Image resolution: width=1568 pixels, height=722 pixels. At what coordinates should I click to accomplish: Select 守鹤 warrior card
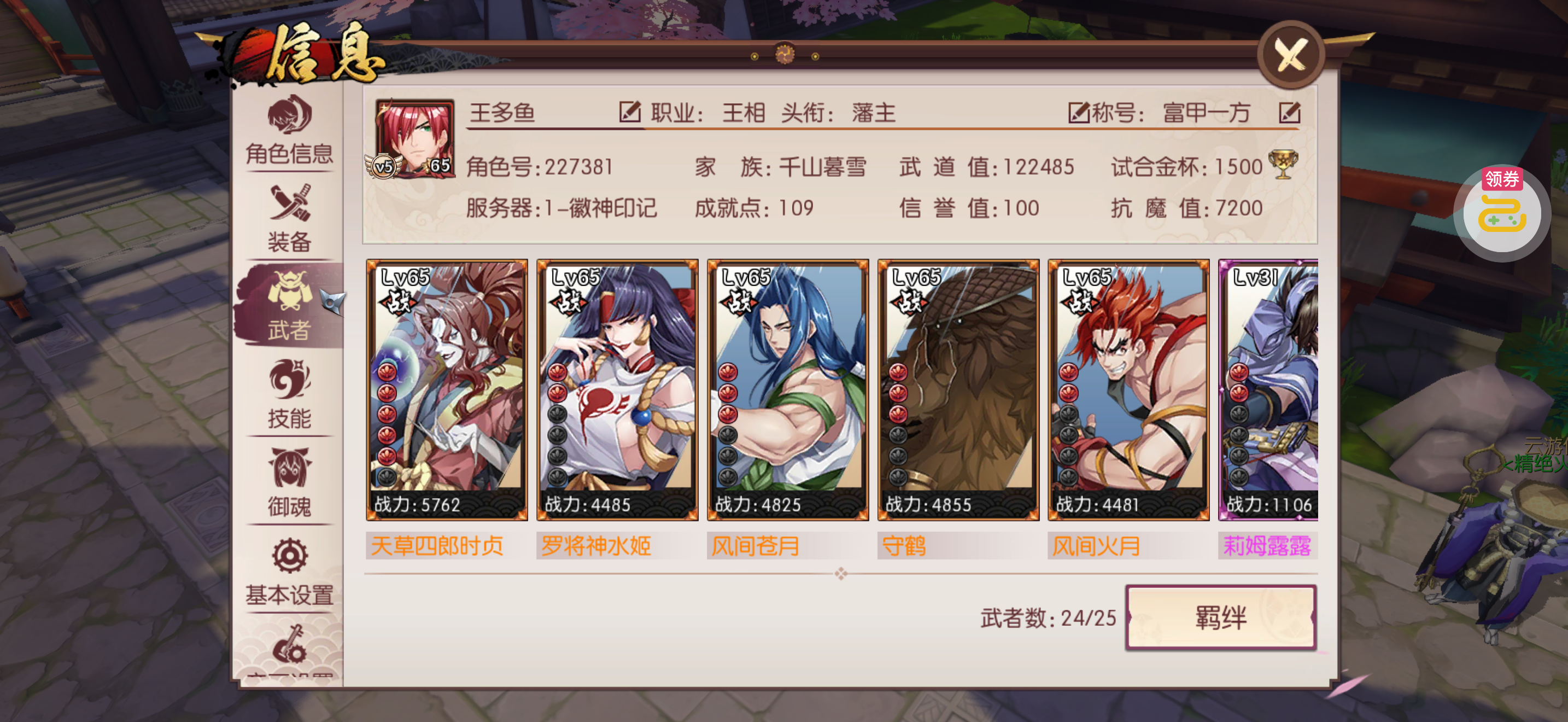(958, 390)
